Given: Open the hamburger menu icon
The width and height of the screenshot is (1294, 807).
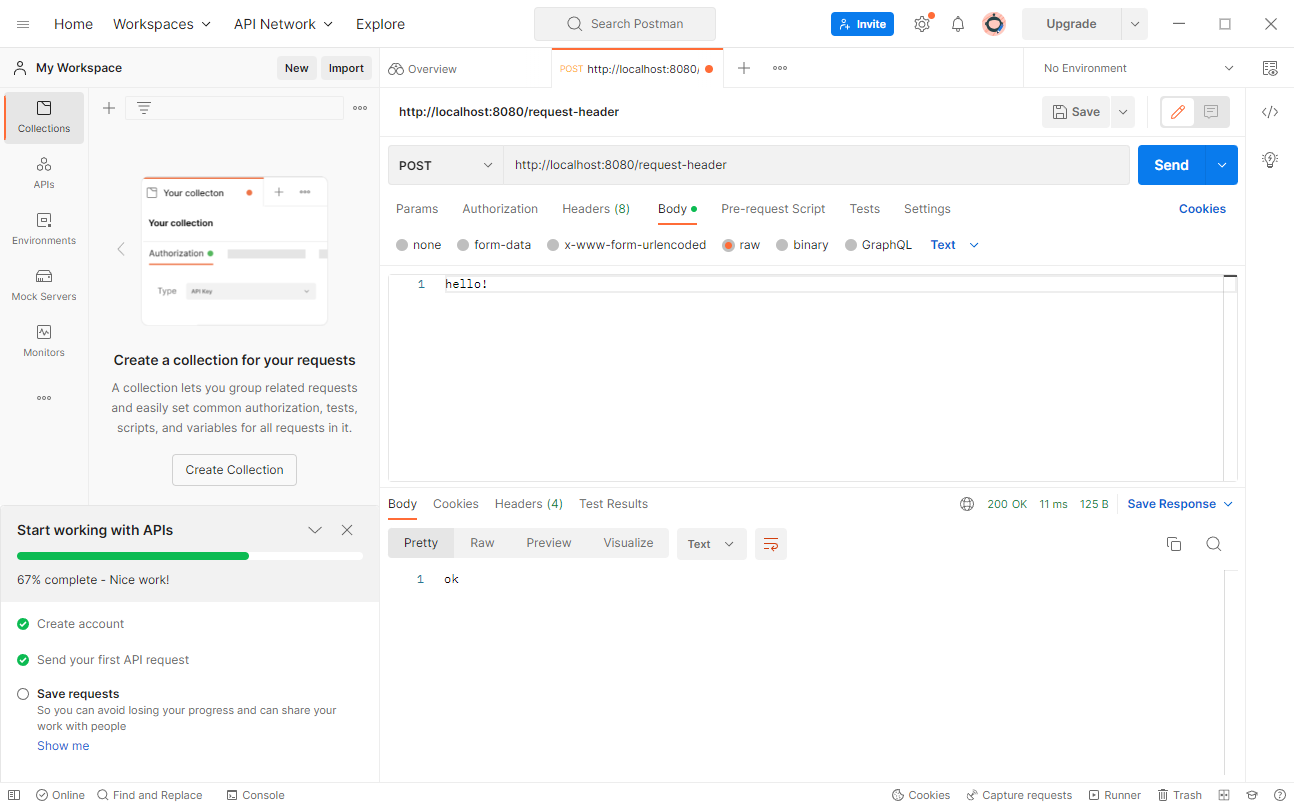Looking at the screenshot, I should click(x=23, y=24).
